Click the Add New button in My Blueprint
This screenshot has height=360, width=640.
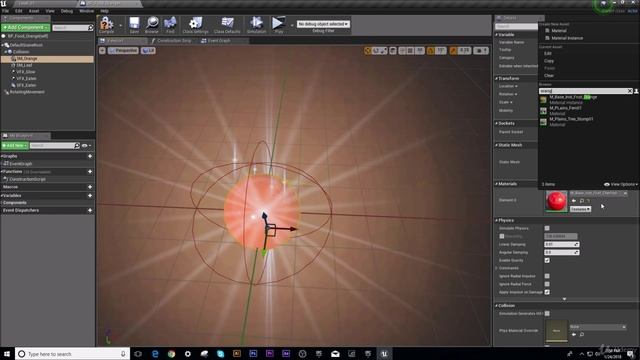pos(15,146)
